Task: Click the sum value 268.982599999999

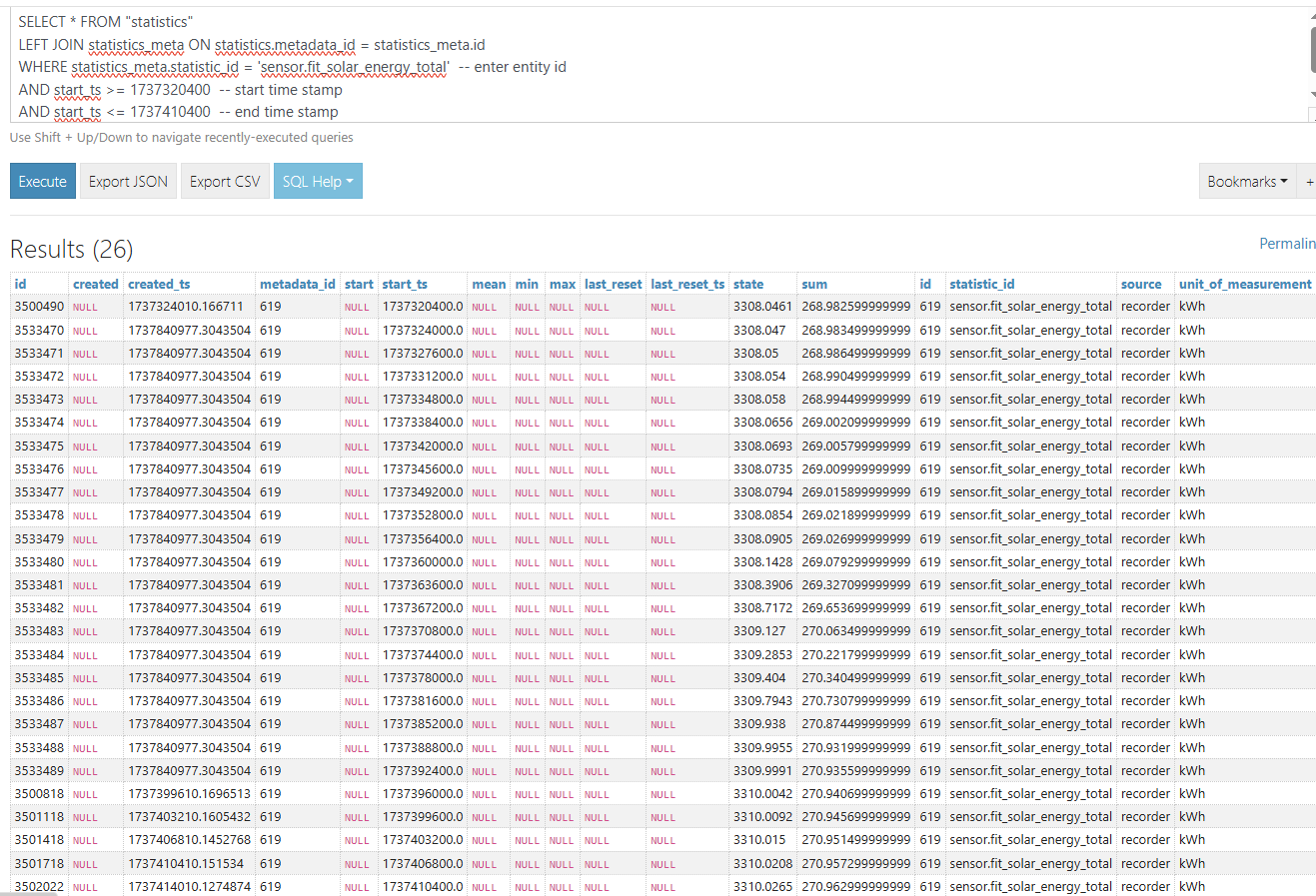Action: click(855, 307)
